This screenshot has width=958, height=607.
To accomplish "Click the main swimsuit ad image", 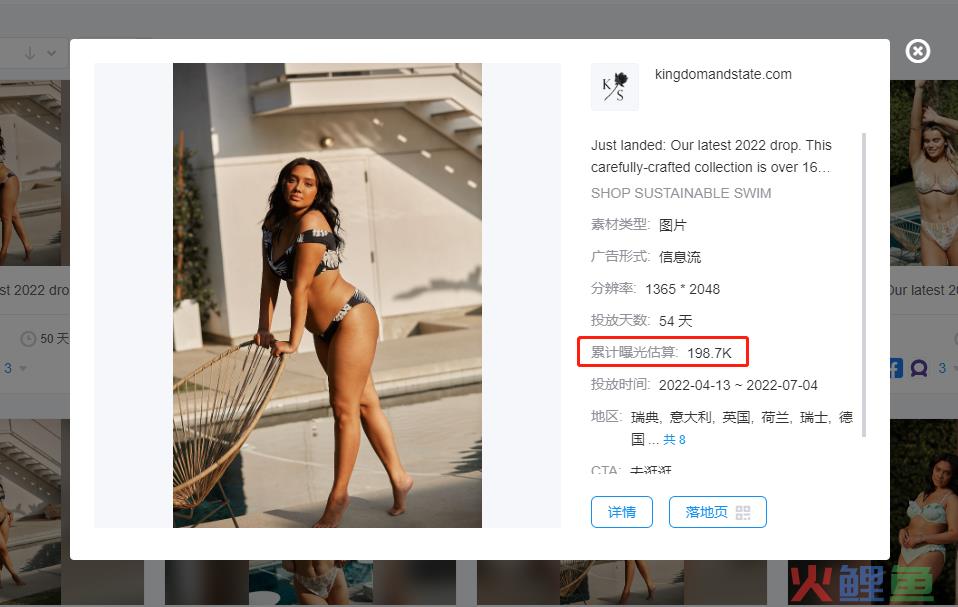I will point(327,296).
